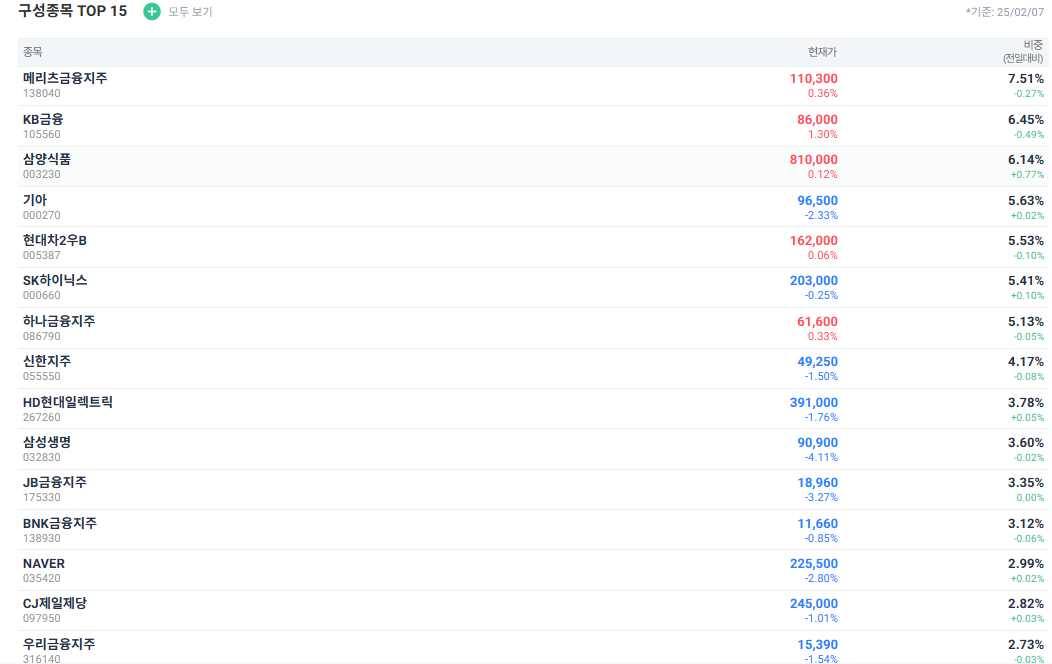
Task: Click the 종목 column header
Action: [32, 52]
